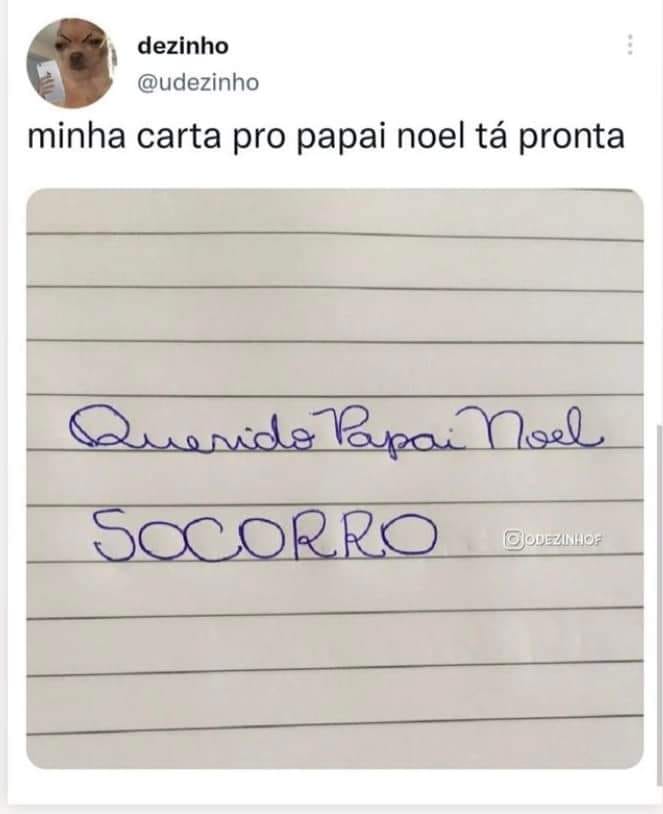Click the word 'carta' in tweet
The height and width of the screenshot is (814, 663).
179,138
